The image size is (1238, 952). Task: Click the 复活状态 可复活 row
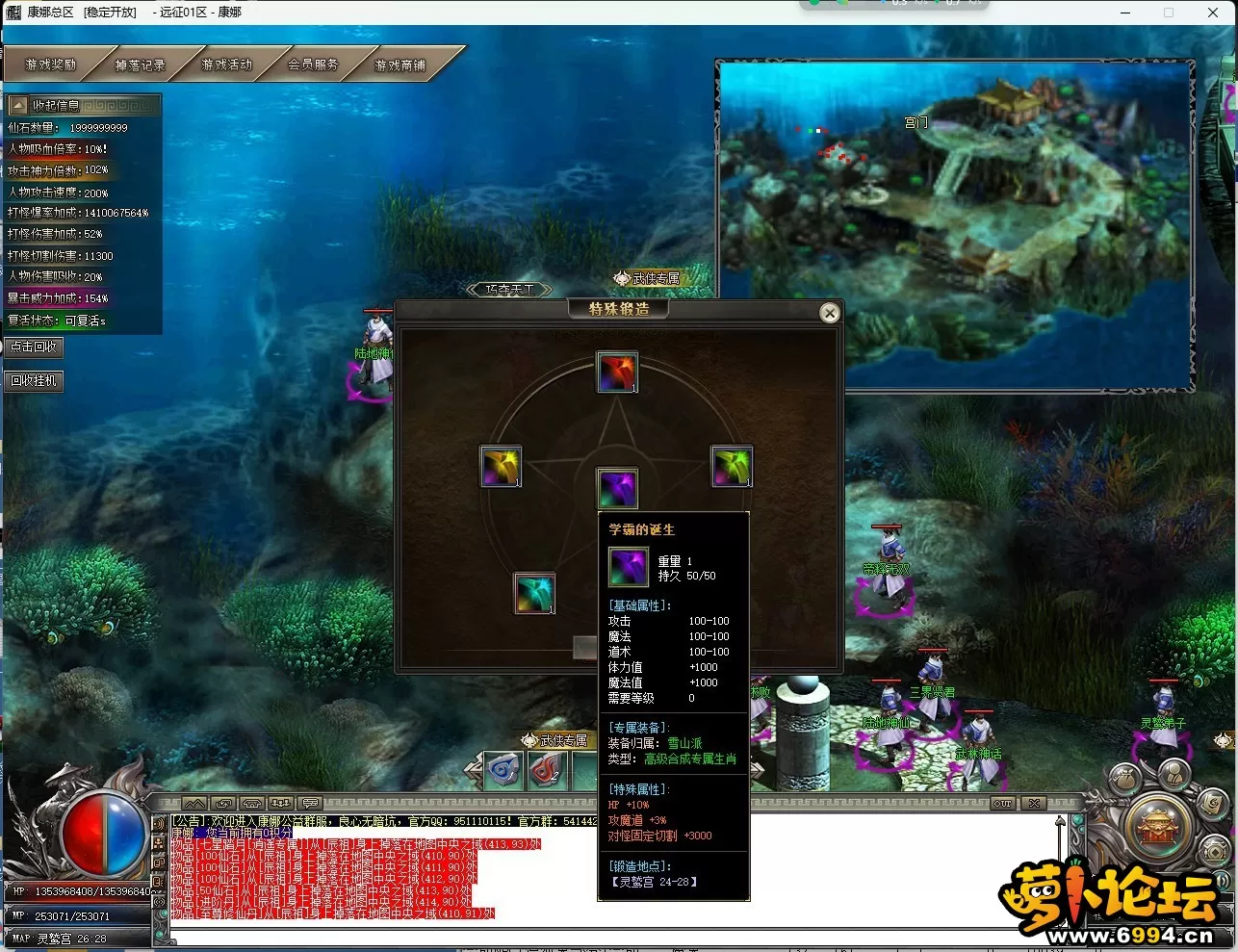[x=57, y=321]
